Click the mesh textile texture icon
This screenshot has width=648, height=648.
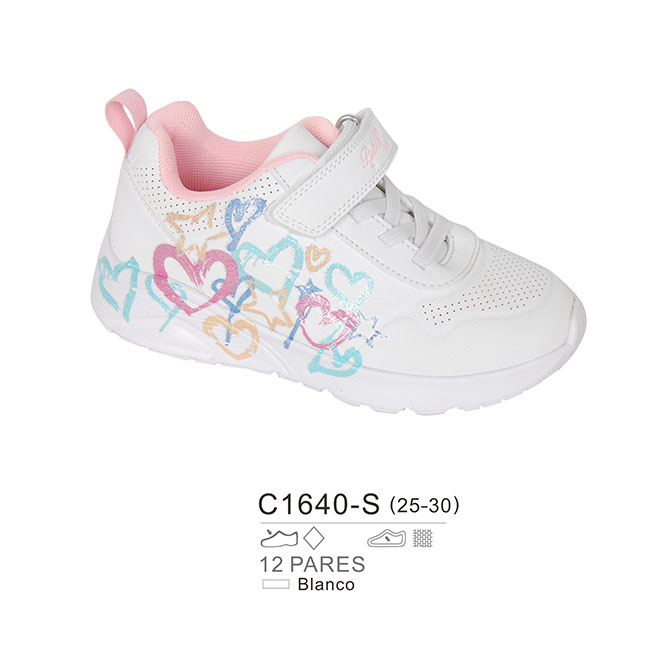point(422,538)
